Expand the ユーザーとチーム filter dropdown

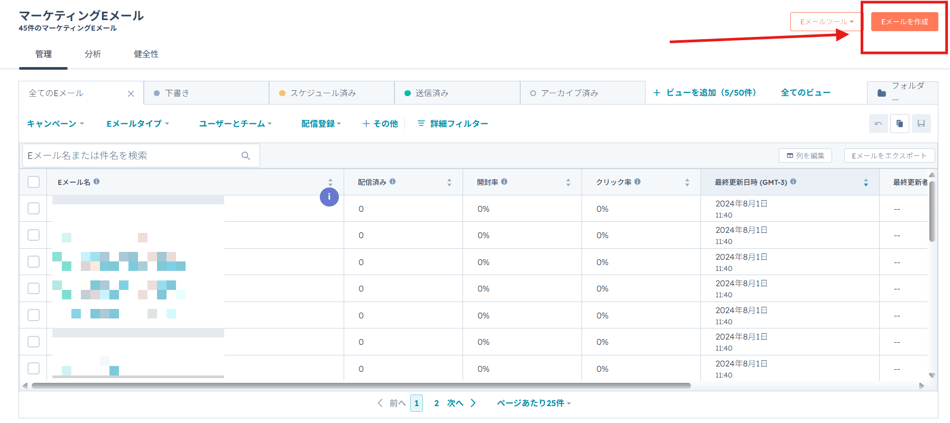(236, 124)
